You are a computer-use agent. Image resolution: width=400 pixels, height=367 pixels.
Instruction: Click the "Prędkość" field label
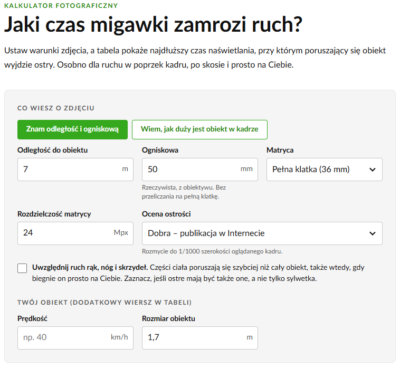point(32,318)
